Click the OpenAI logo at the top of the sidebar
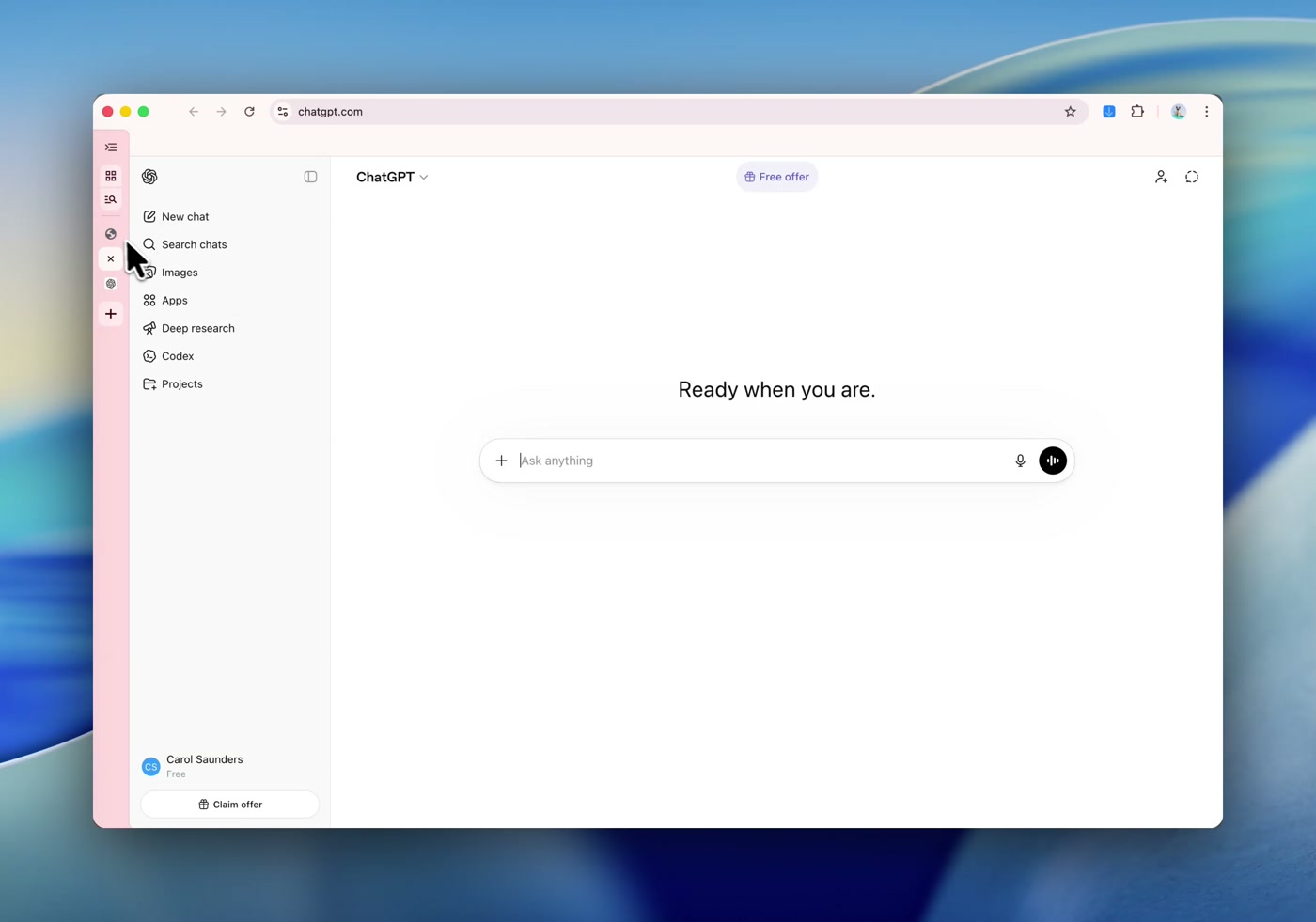The height and width of the screenshot is (922, 1316). pos(149,177)
